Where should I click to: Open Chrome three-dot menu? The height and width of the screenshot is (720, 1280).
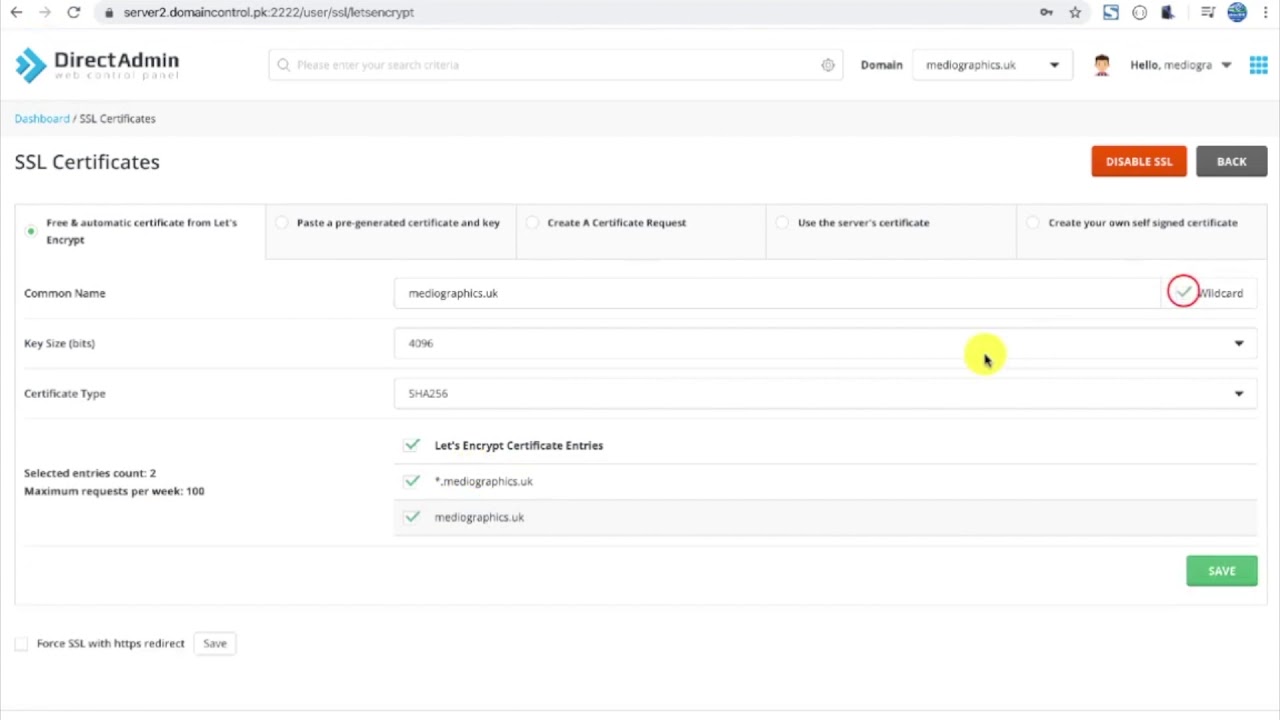1265,12
